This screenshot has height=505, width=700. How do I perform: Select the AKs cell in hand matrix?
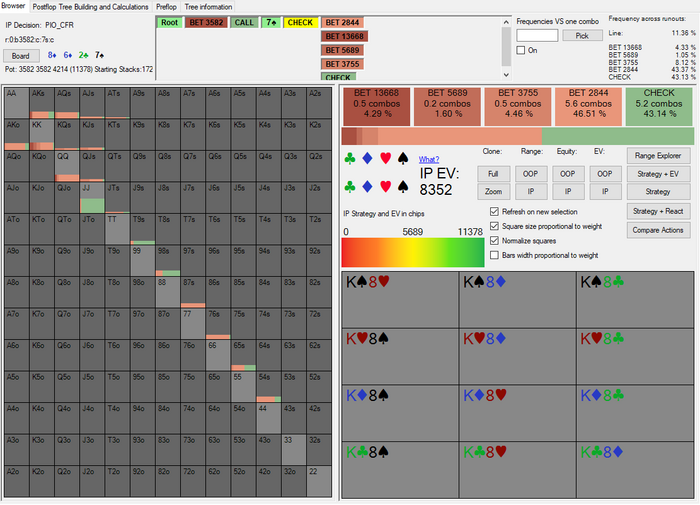coord(42,103)
